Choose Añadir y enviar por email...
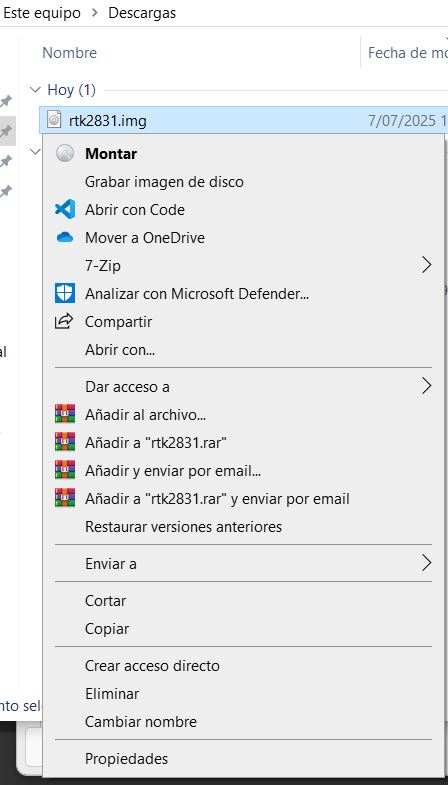This screenshot has height=785, width=448. click(243, 471)
